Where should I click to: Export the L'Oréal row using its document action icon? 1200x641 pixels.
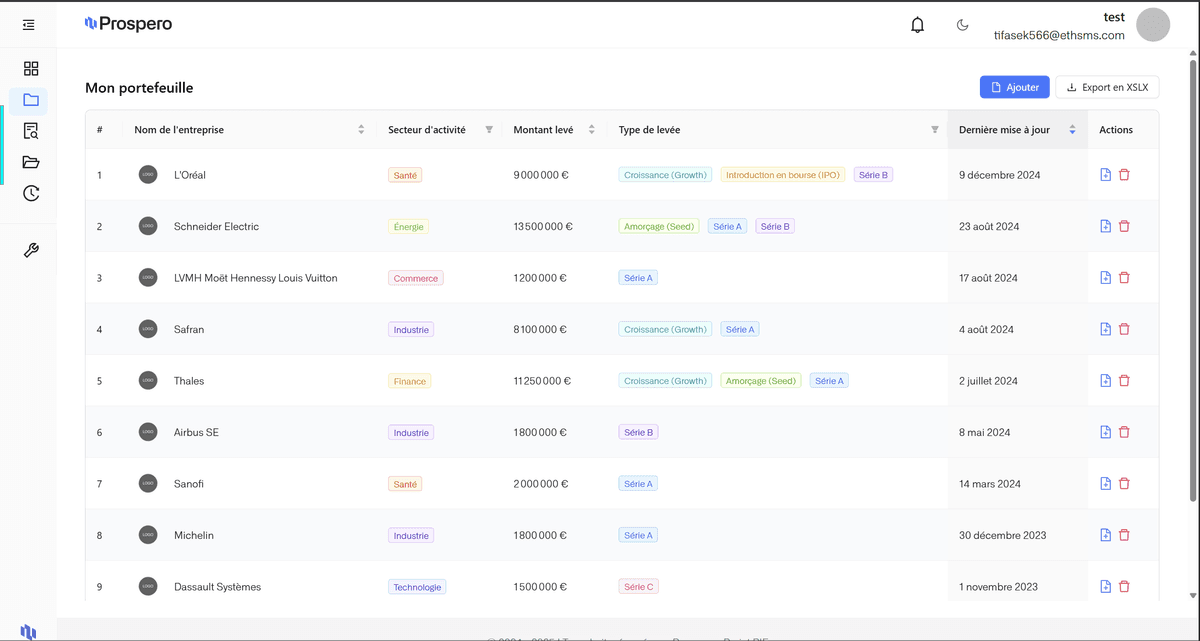tap(1105, 174)
